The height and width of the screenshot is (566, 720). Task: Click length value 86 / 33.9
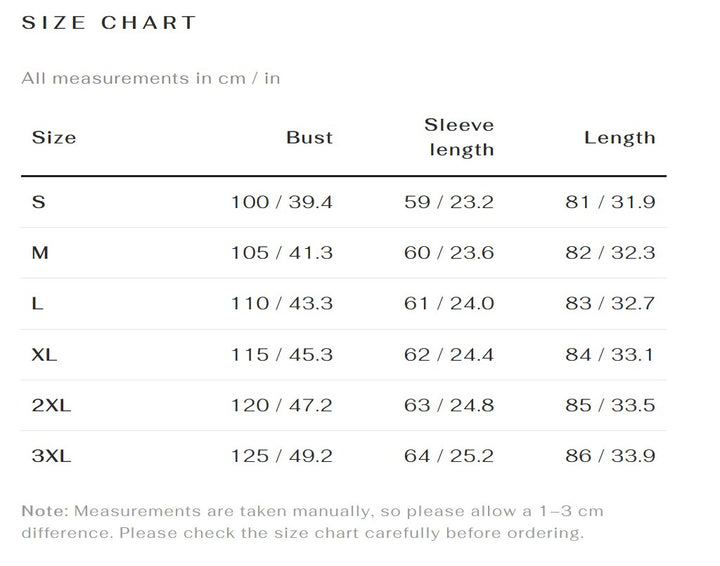click(610, 456)
